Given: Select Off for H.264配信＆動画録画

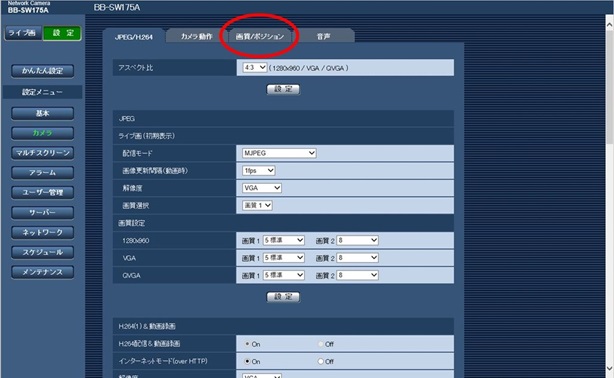Looking at the screenshot, I should tap(321, 344).
